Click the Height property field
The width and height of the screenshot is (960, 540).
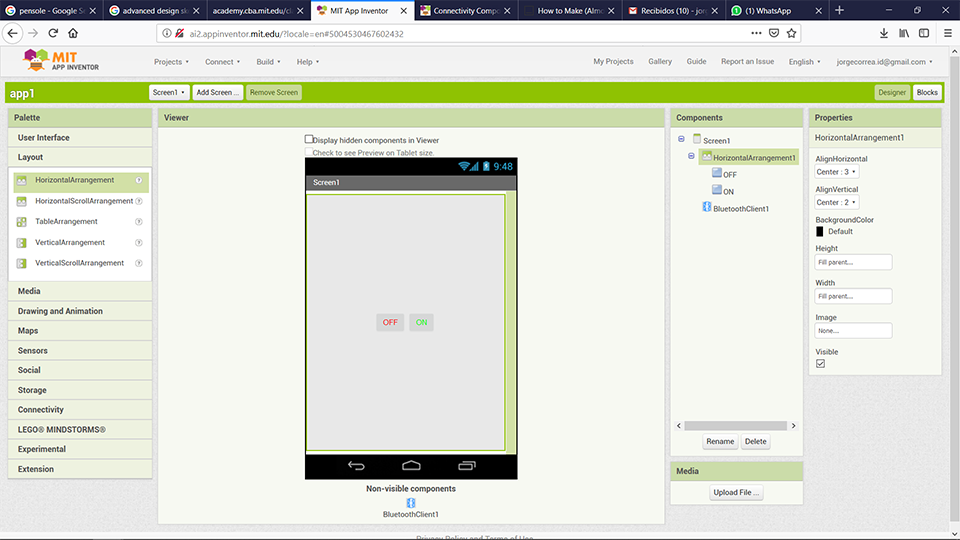click(x=853, y=262)
